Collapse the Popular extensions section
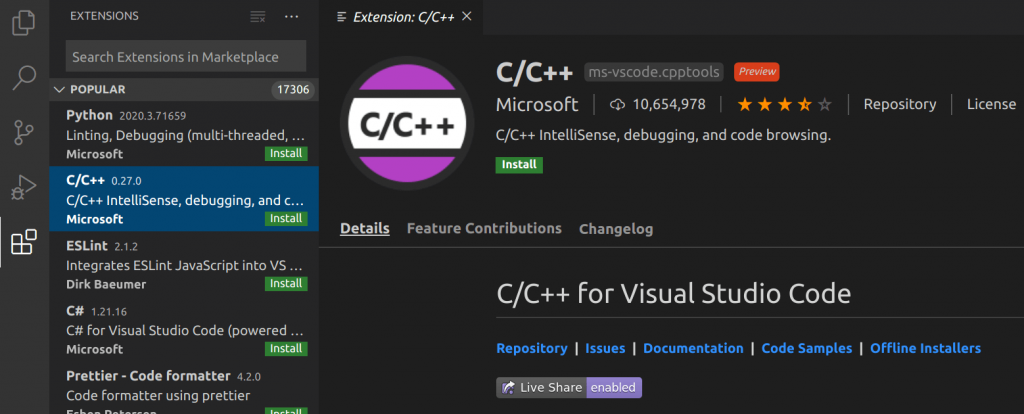The height and width of the screenshot is (414, 1024). click(x=59, y=89)
